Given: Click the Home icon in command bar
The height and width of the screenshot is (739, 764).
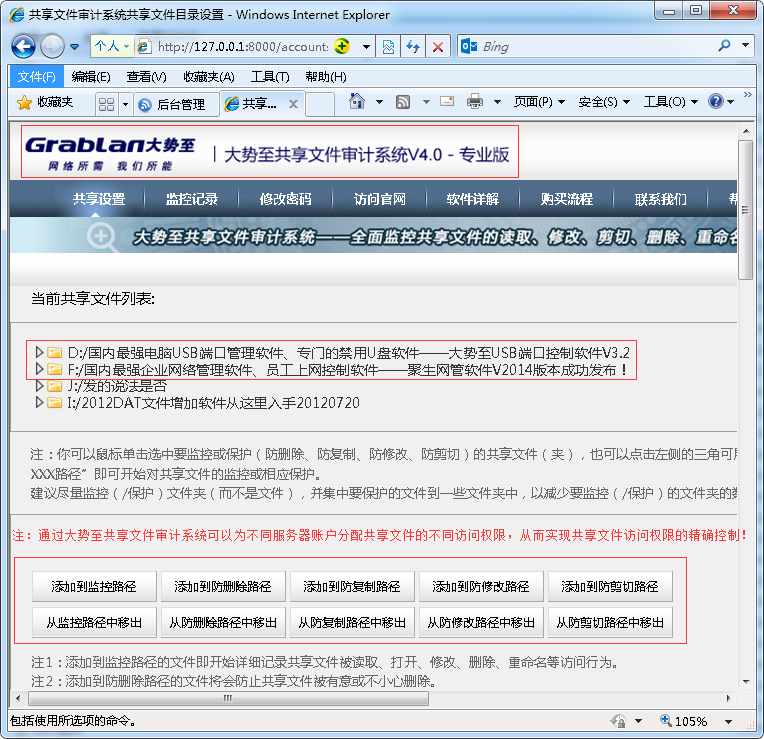Looking at the screenshot, I should point(357,102).
